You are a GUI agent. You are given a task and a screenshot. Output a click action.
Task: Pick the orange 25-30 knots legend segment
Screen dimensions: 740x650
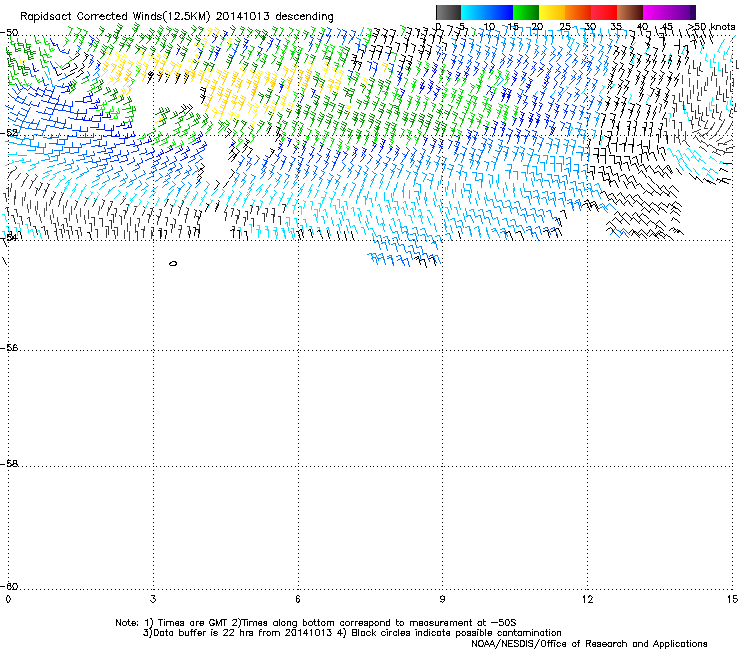tap(578, 12)
